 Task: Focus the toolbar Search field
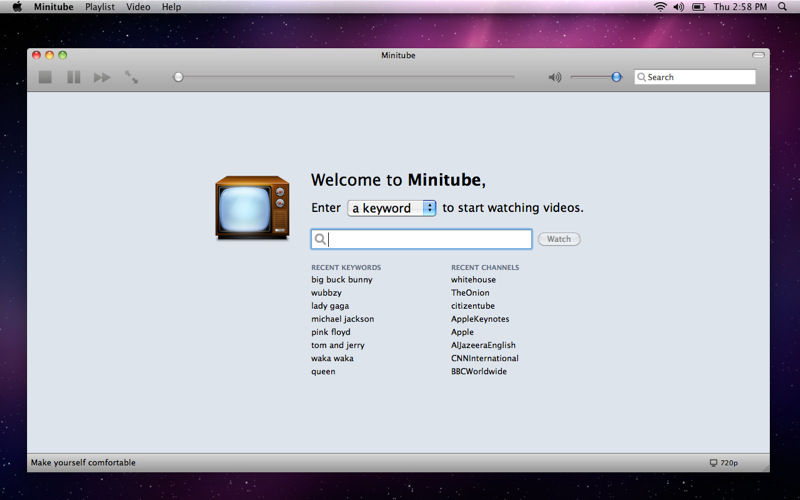click(x=694, y=77)
